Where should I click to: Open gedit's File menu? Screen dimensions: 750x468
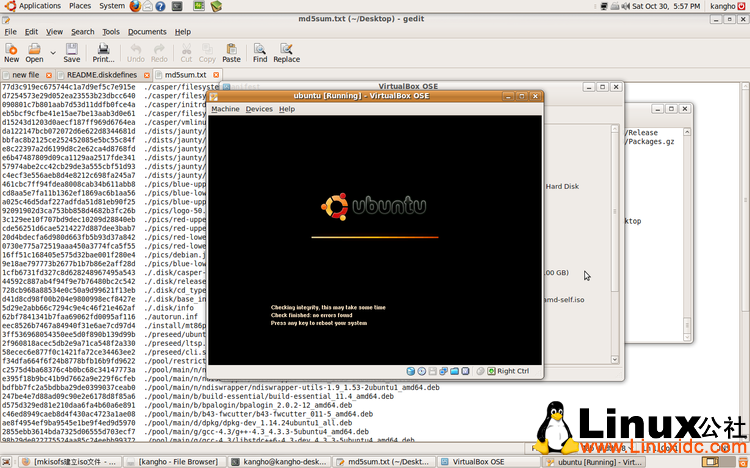11,32
